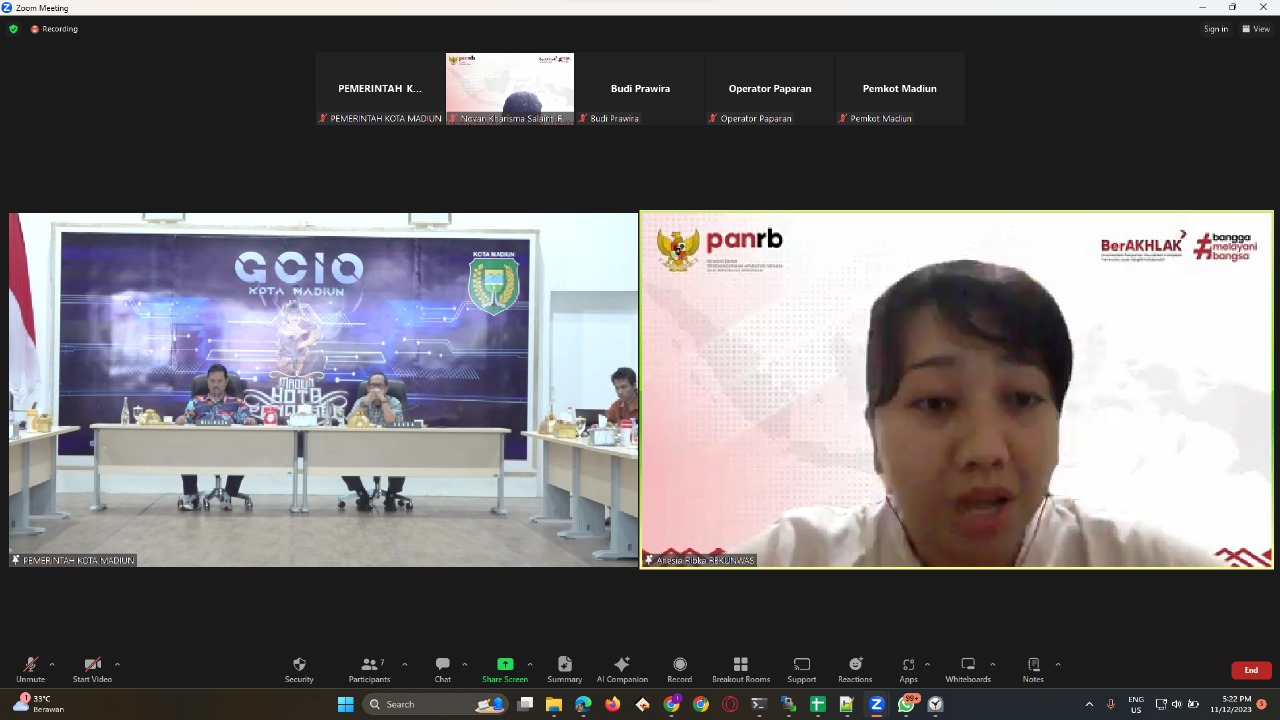This screenshot has width=1280, height=720.
Task: Open the Apps menu item
Action: pyautogui.click(x=908, y=668)
